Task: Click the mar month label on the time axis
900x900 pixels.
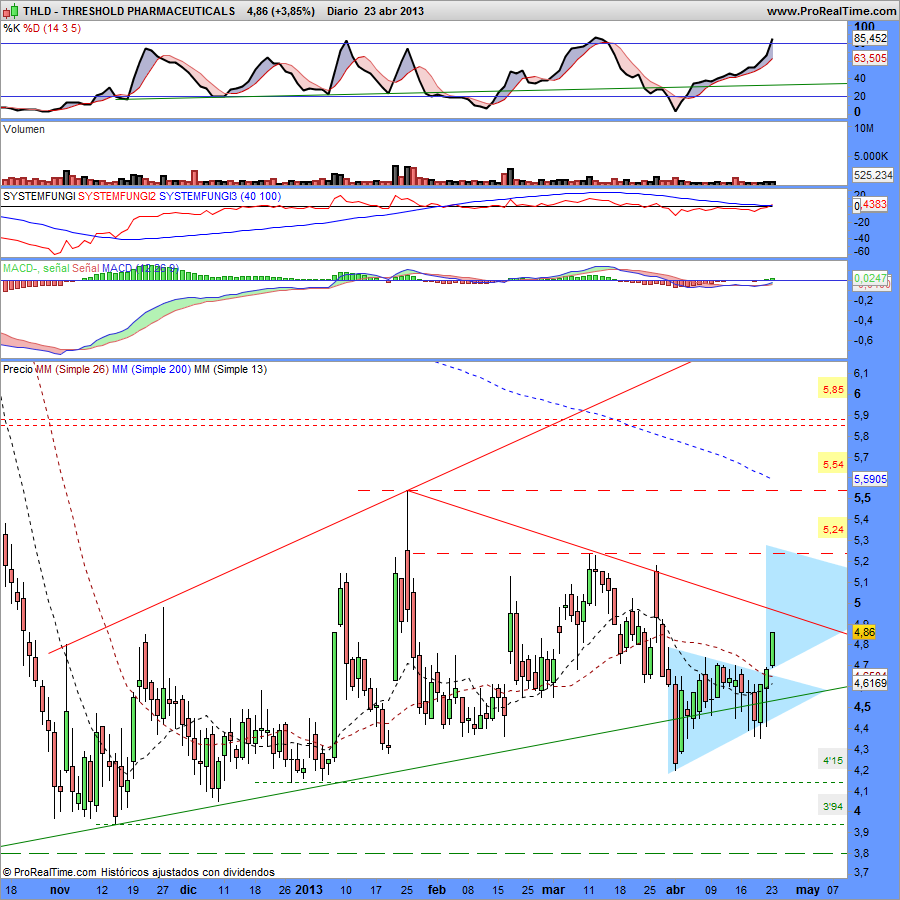Action: click(553, 890)
